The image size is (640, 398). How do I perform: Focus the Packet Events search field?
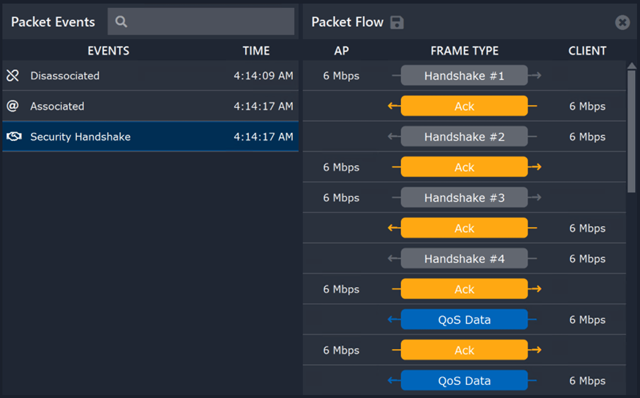point(201,22)
